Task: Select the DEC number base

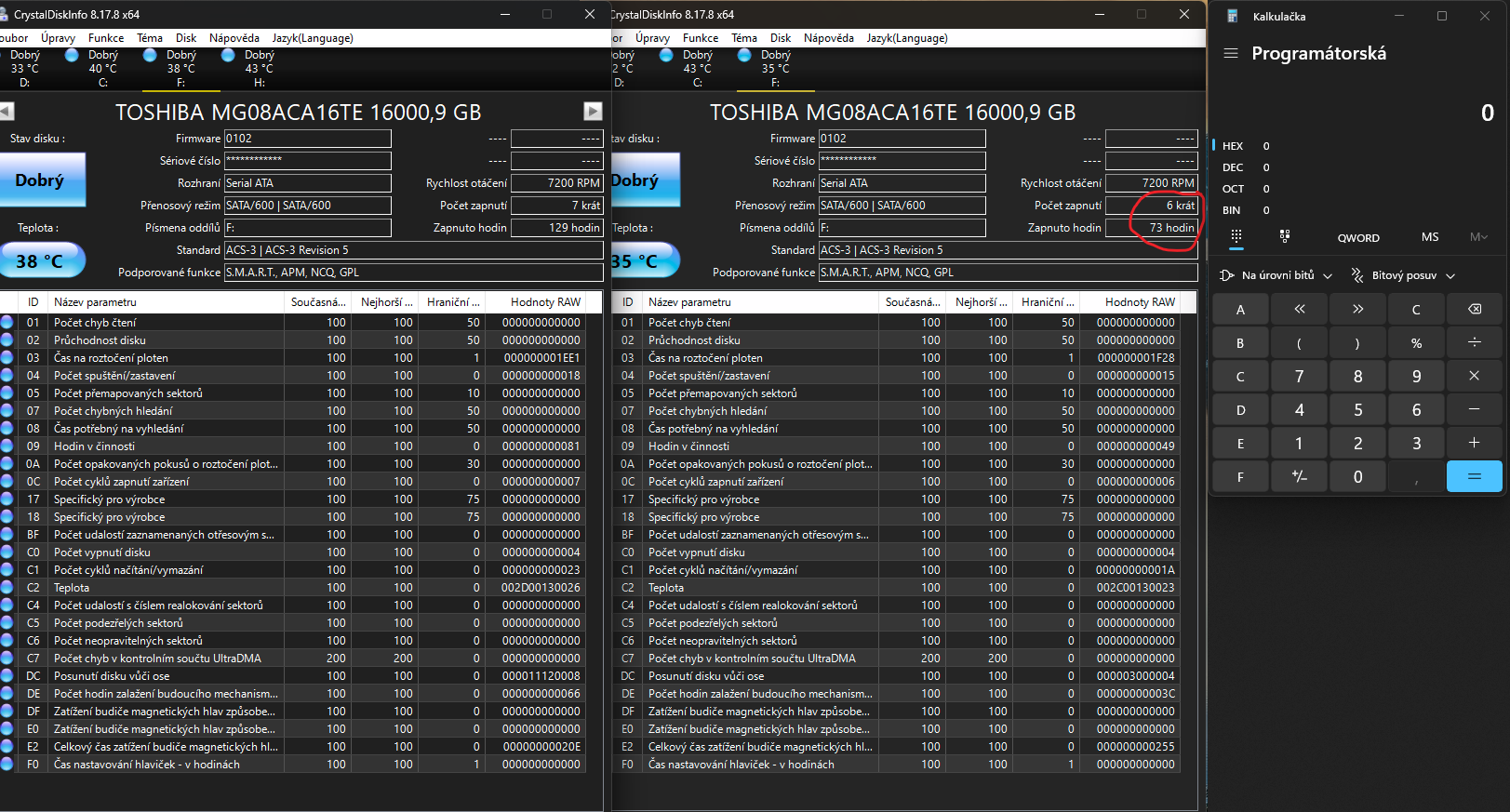Action: 1233,167
